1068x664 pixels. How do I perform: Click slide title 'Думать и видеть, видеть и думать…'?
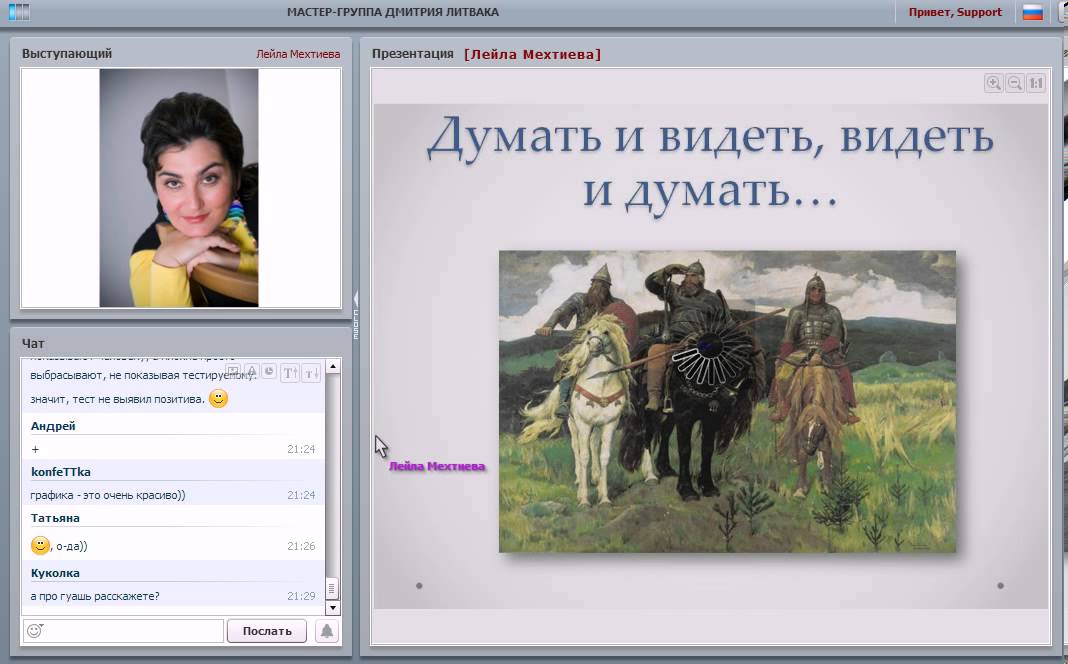pos(710,164)
